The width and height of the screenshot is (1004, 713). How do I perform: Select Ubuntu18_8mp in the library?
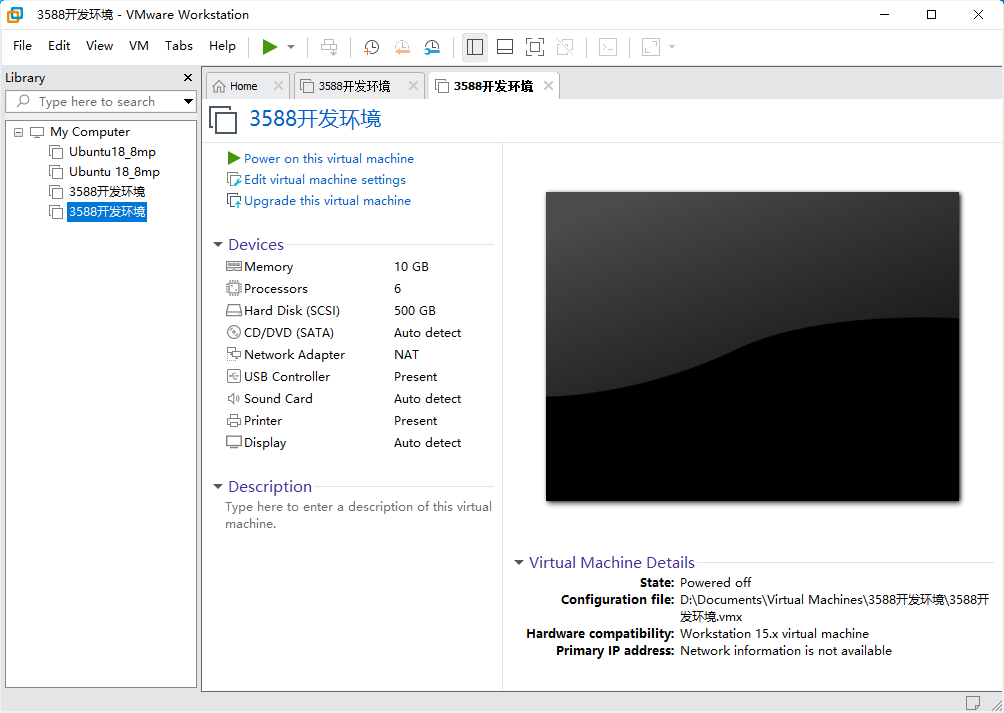[112, 152]
